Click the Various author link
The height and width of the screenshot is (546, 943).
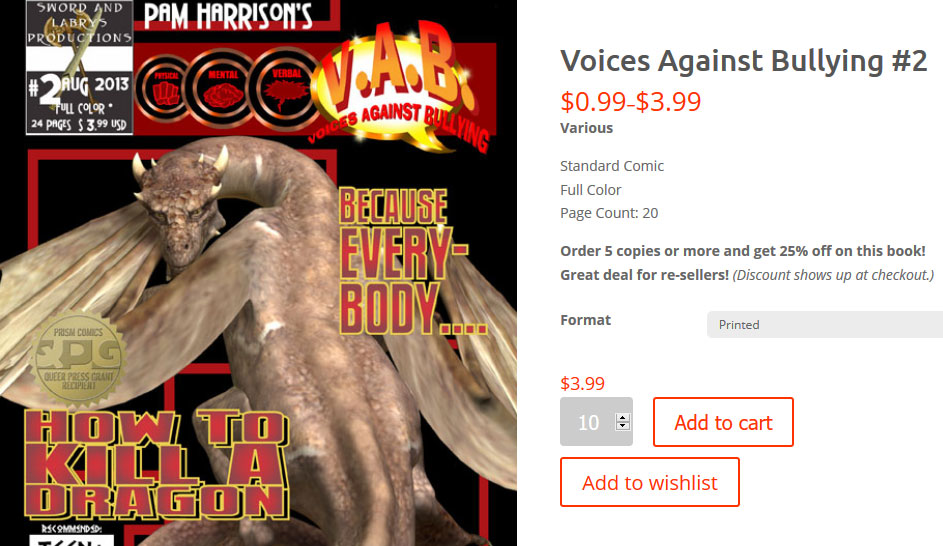coord(586,128)
